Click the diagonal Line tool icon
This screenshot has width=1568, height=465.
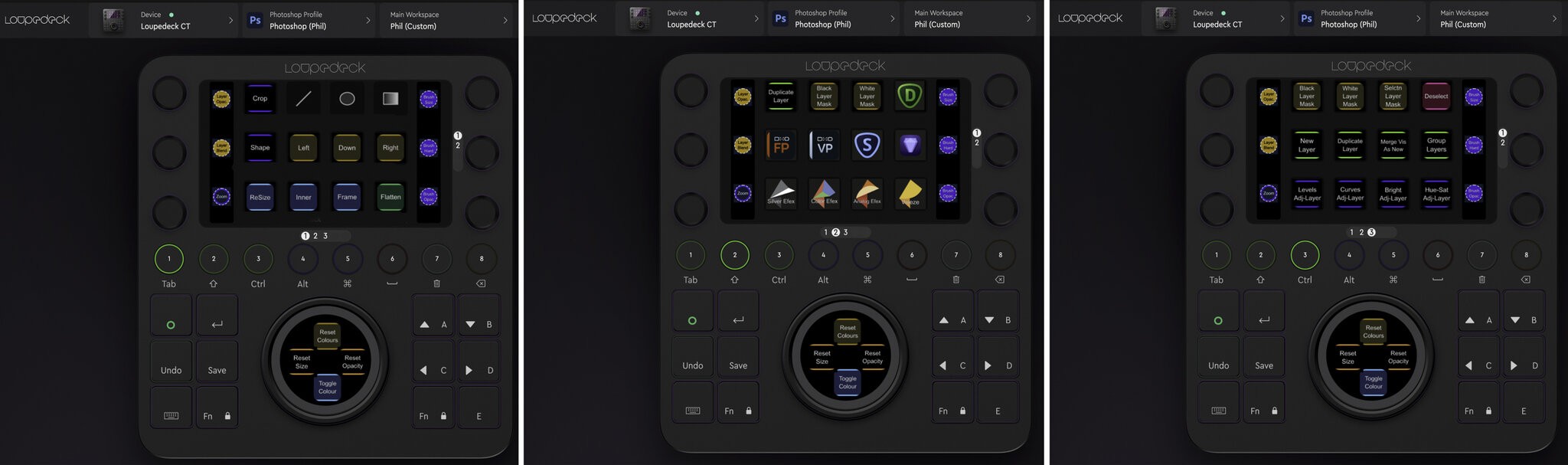coord(303,98)
